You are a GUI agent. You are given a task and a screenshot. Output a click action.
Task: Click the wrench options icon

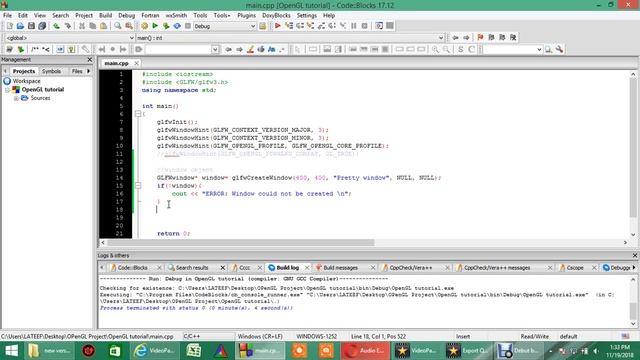point(559,49)
